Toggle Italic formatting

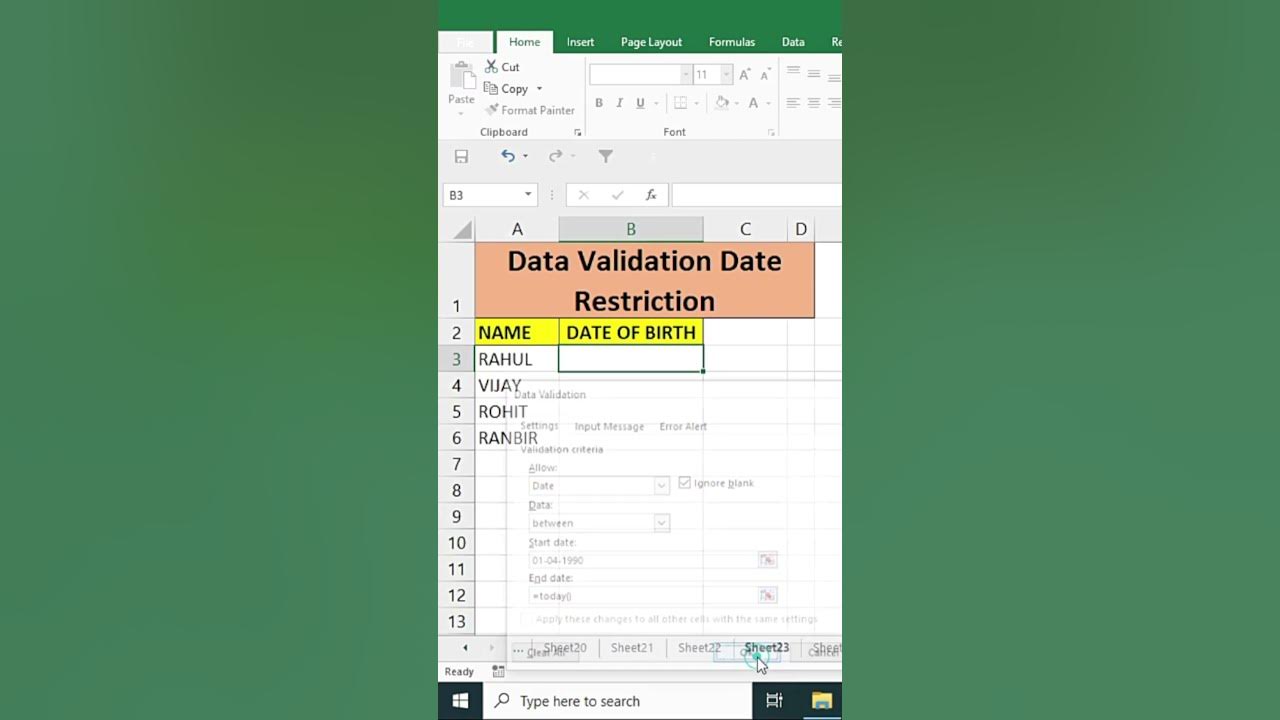(619, 103)
